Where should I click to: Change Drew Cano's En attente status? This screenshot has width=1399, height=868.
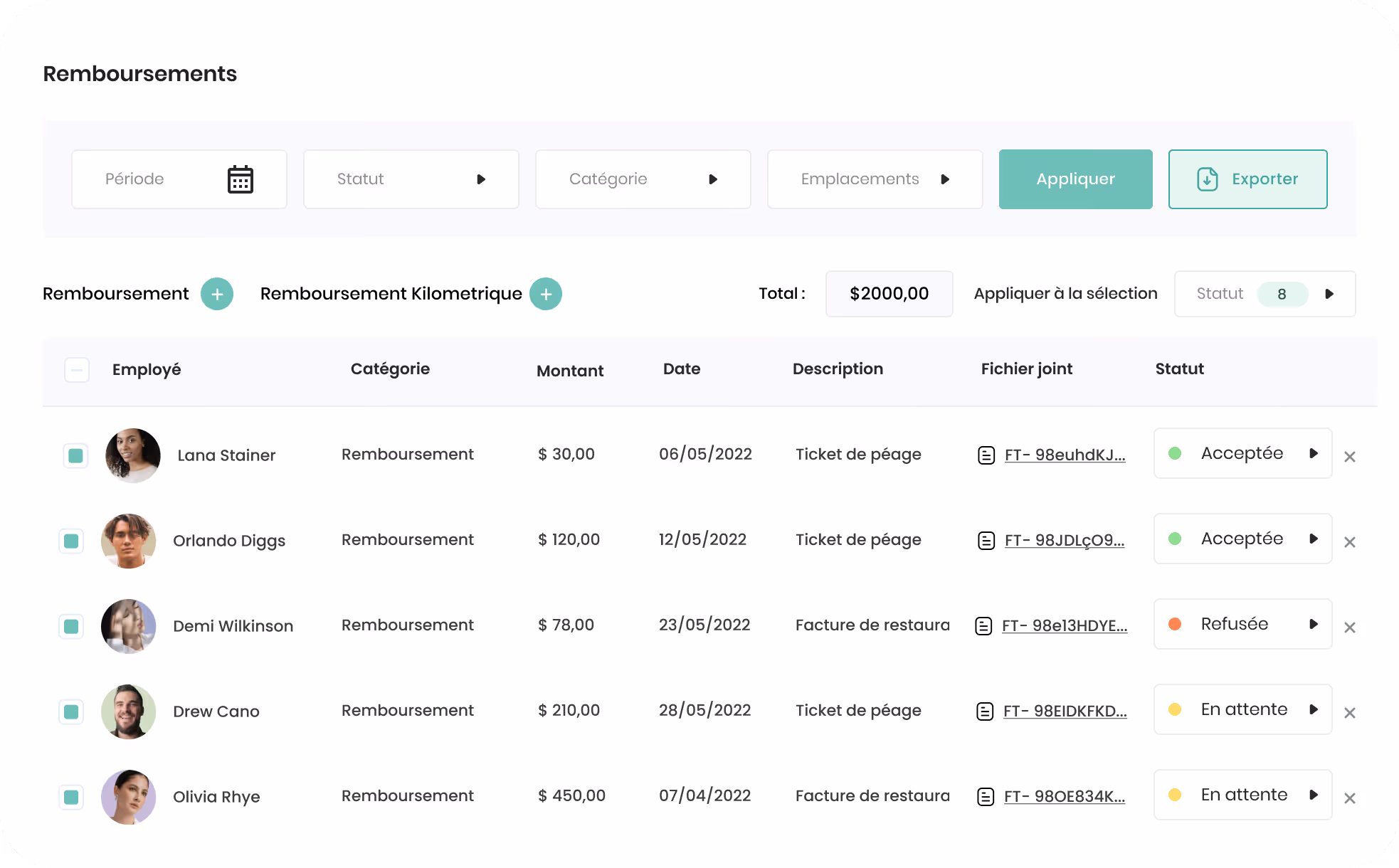tap(1243, 709)
